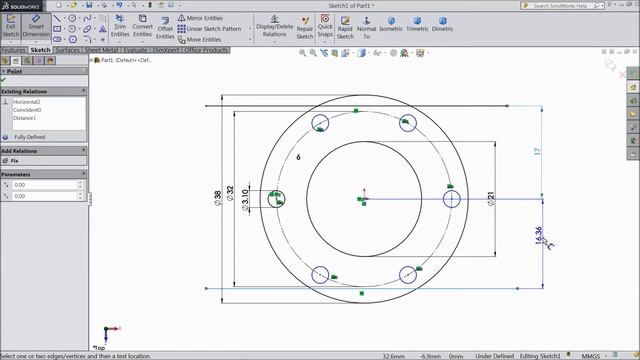Open the FeatureManager design tree tab
The image size is (640, 360).
coord(5,61)
